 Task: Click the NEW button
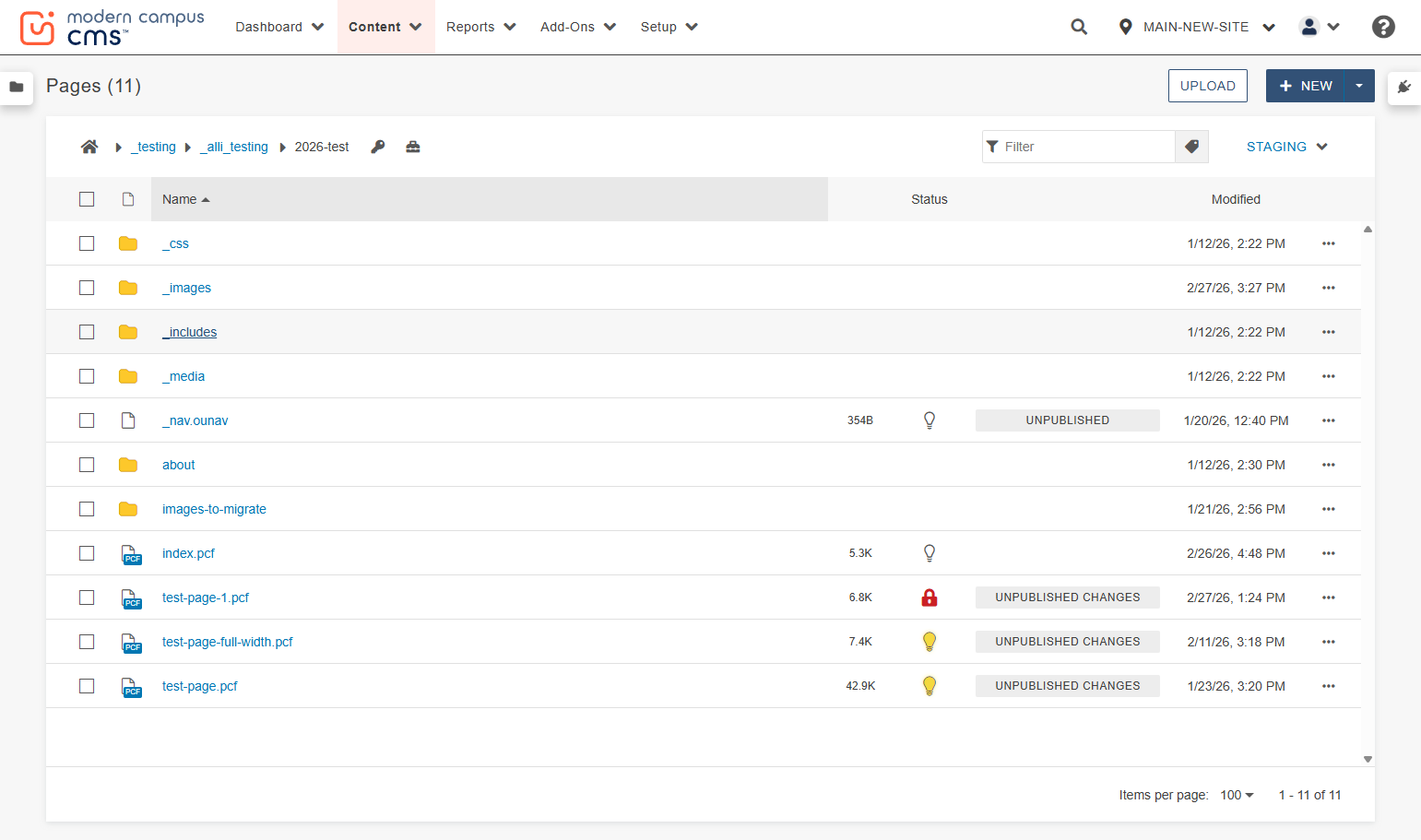pos(1306,86)
